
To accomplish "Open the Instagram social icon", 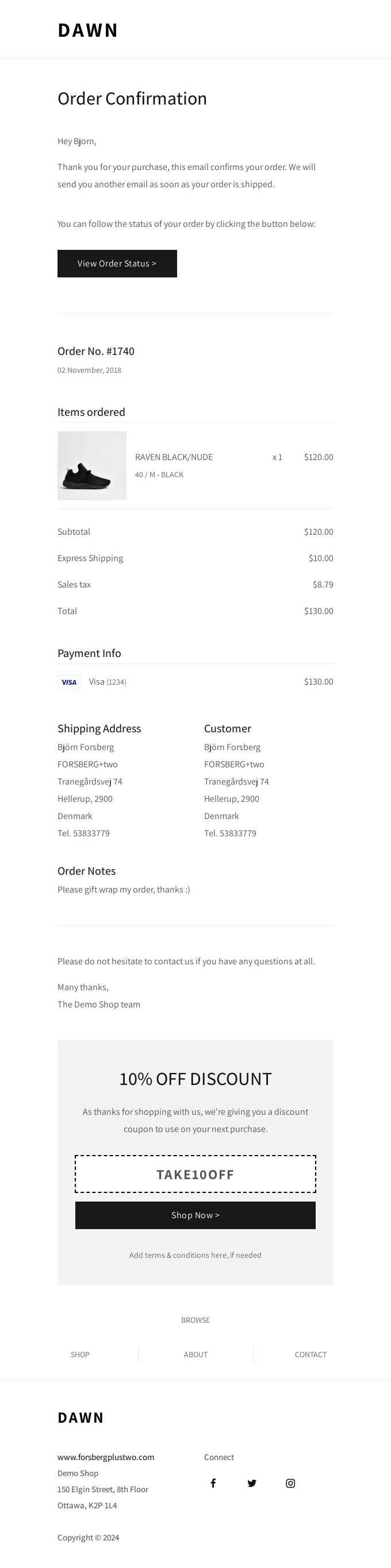I will pos(290,1484).
